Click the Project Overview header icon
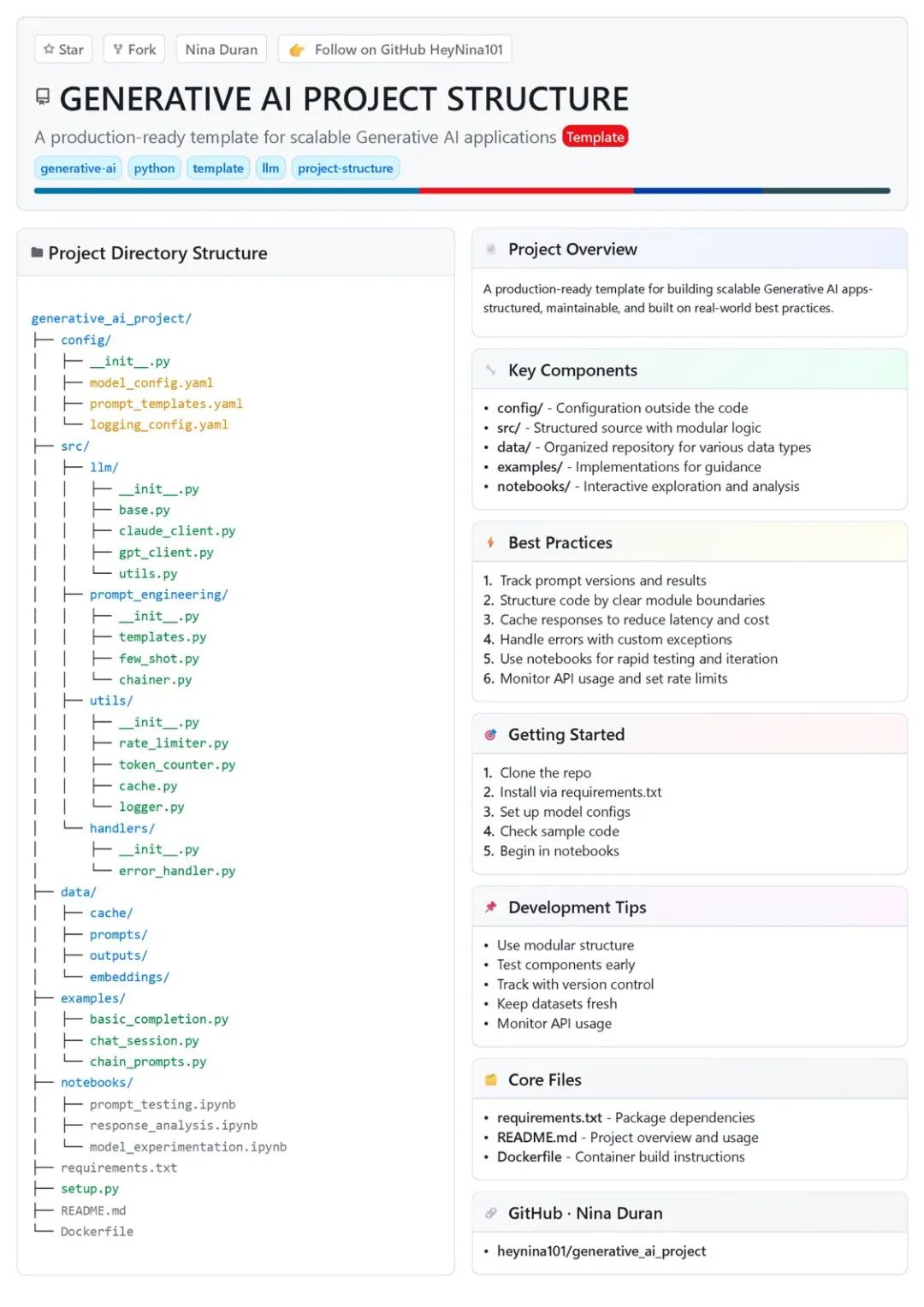The width and height of the screenshot is (924, 1307). click(491, 249)
